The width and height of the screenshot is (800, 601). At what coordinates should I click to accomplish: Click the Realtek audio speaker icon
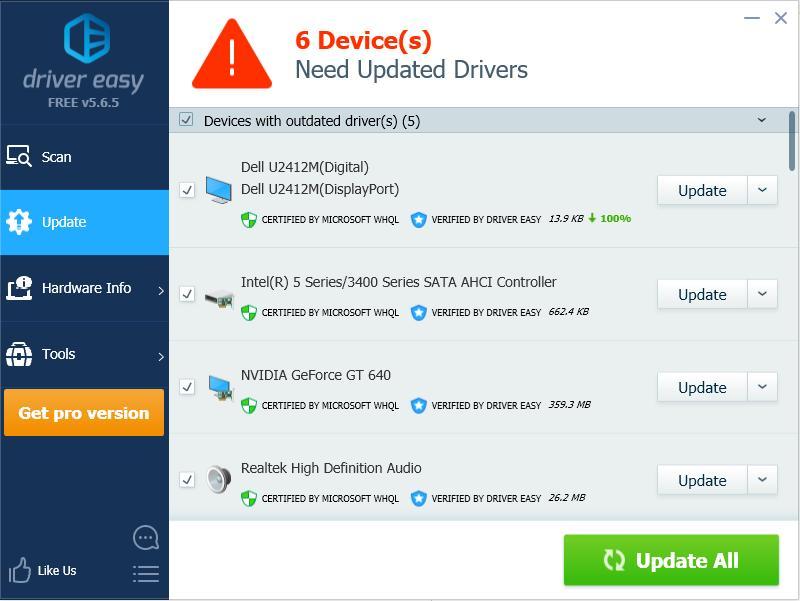point(219,480)
